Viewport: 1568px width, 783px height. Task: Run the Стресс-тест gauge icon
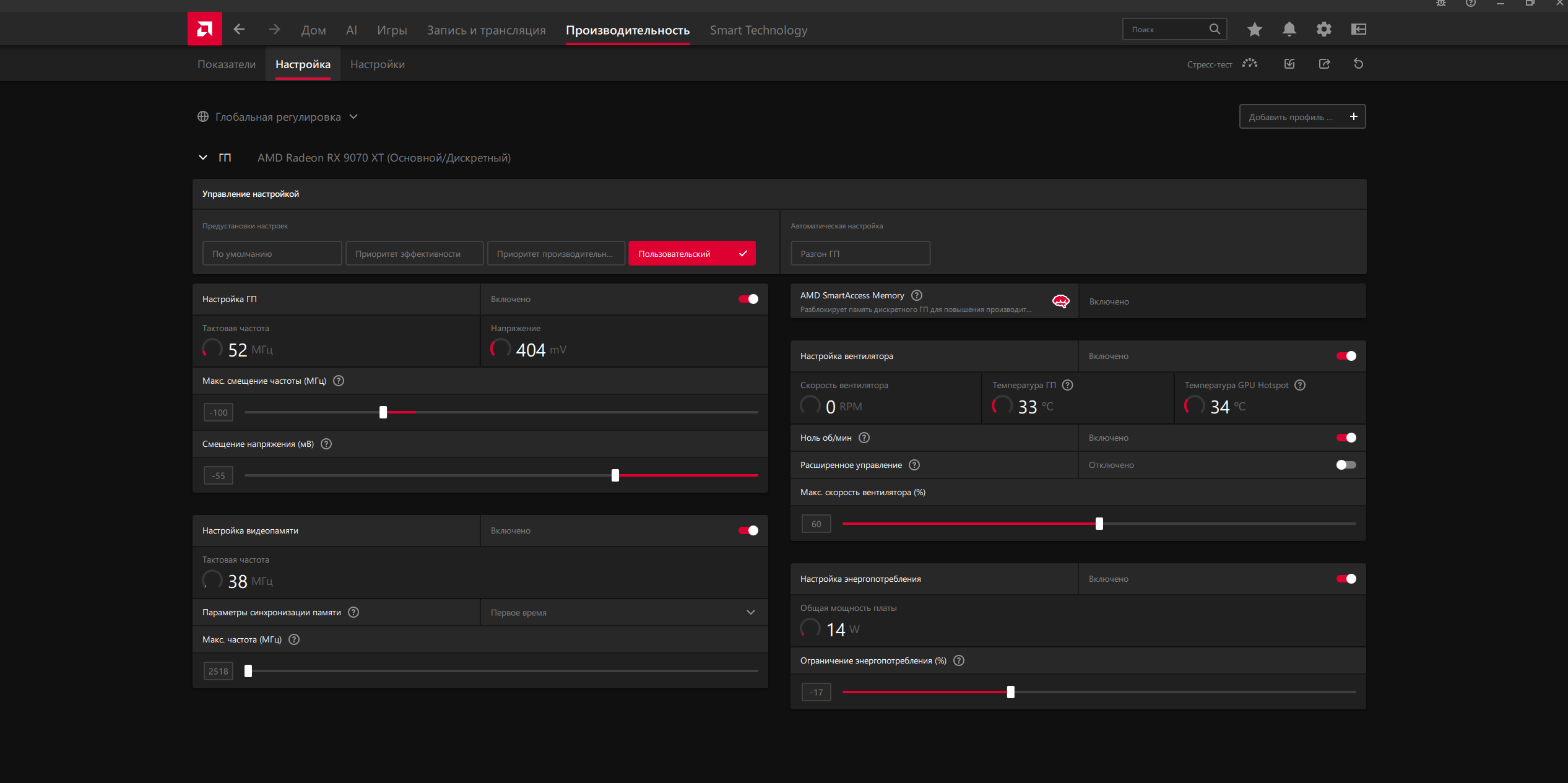[x=1250, y=64]
